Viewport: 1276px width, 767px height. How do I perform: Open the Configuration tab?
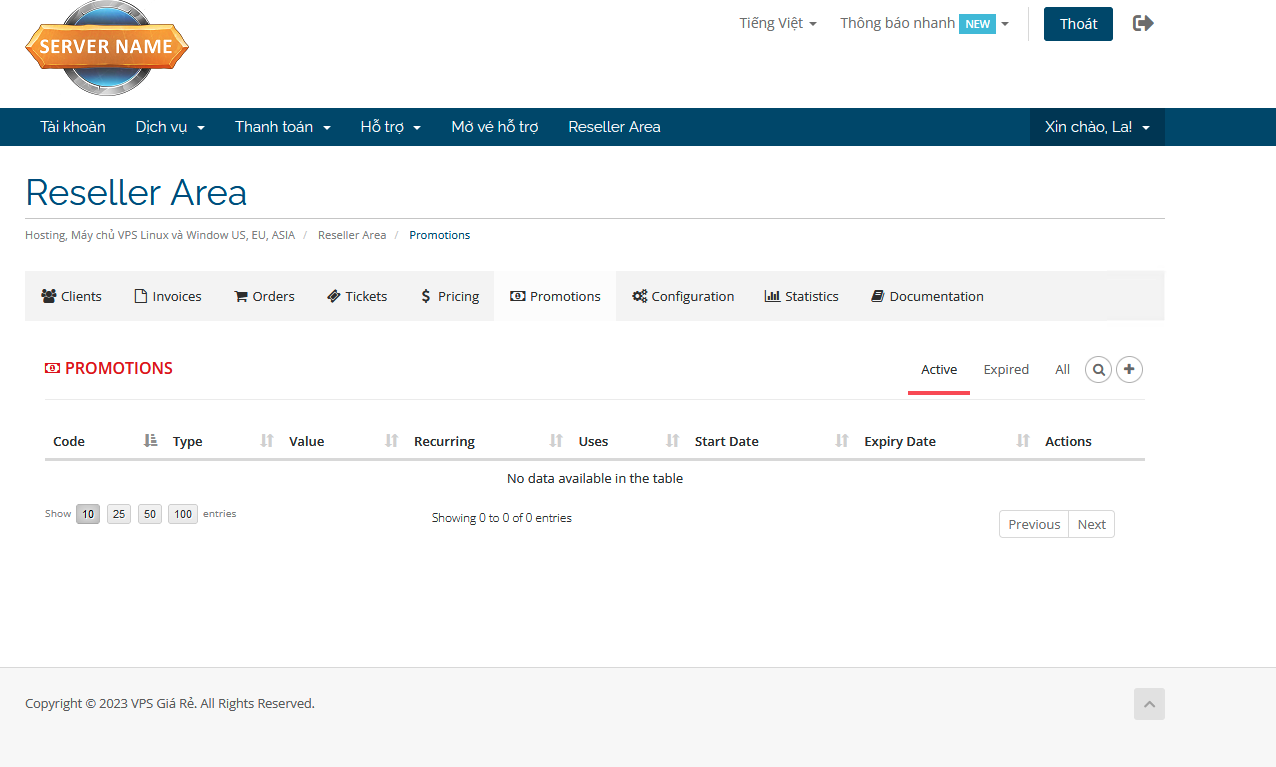[683, 296]
